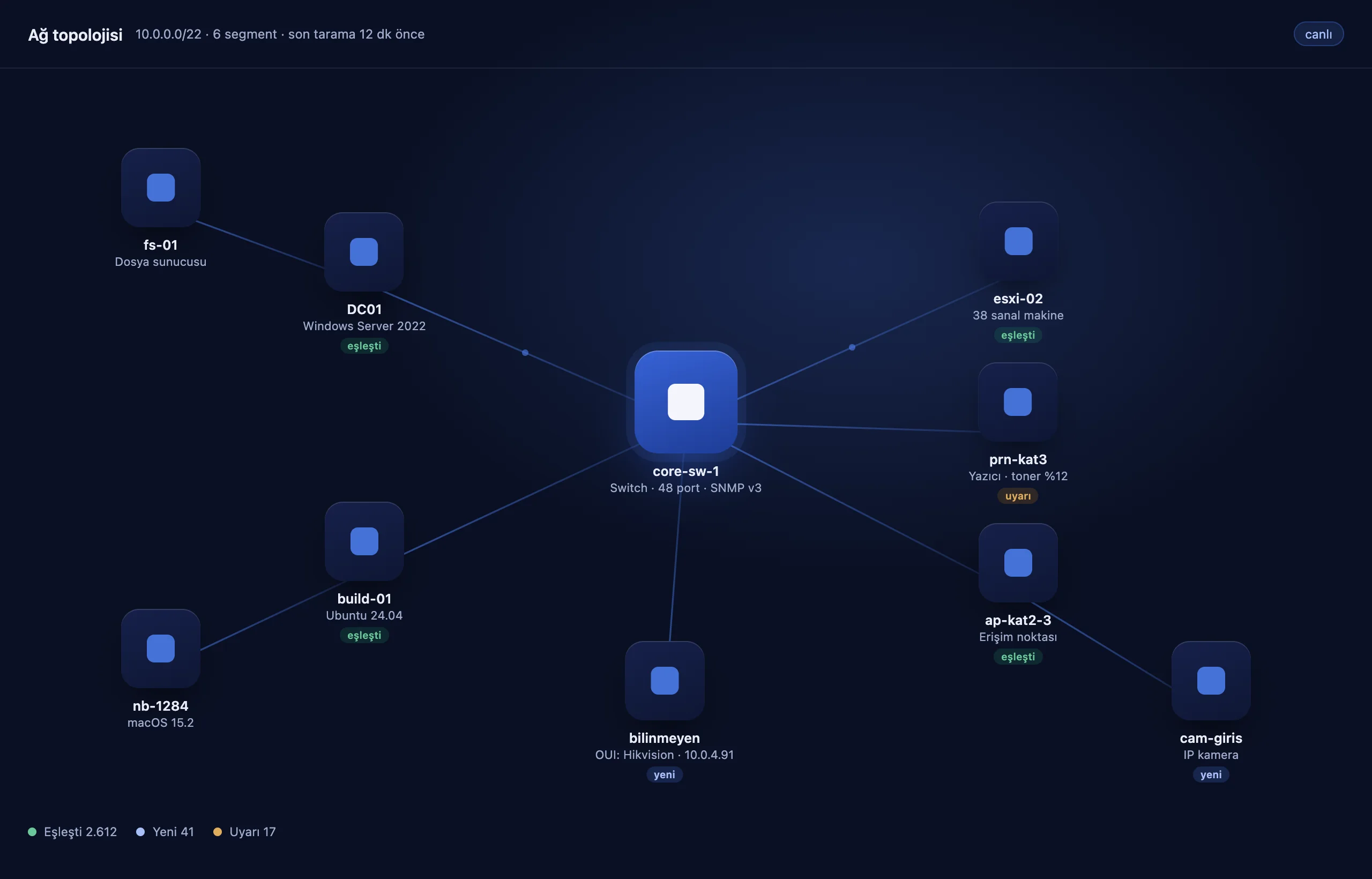Click the 38 sanal makine text

click(x=1018, y=315)
